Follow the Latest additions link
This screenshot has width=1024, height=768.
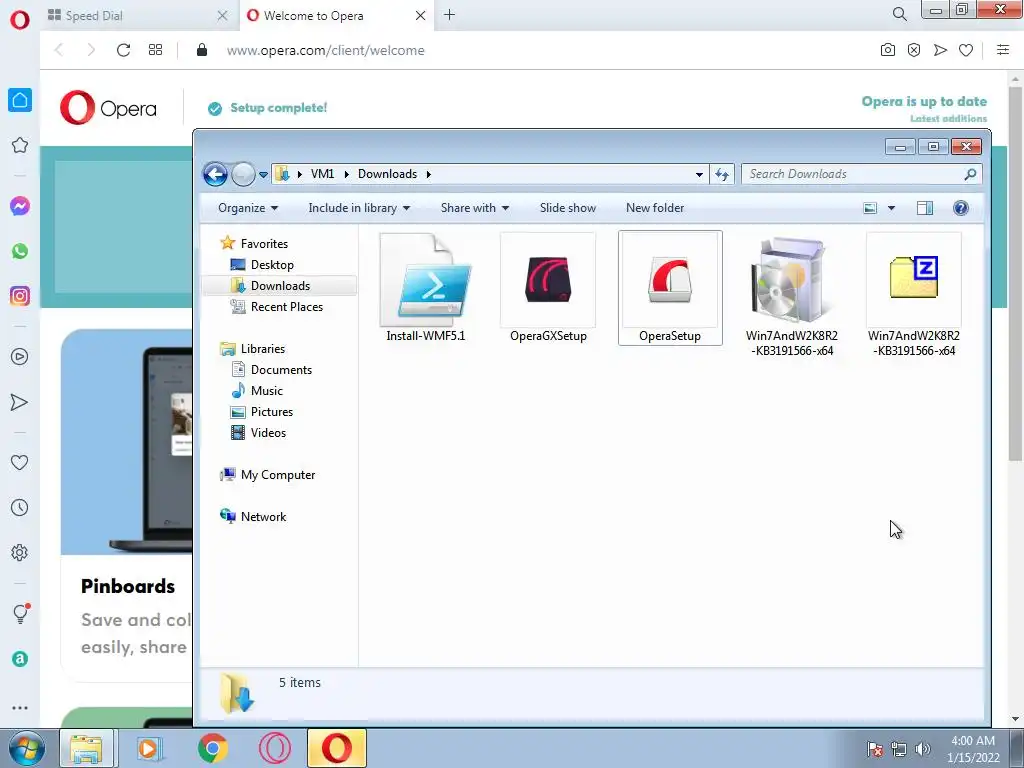[948, 118]
